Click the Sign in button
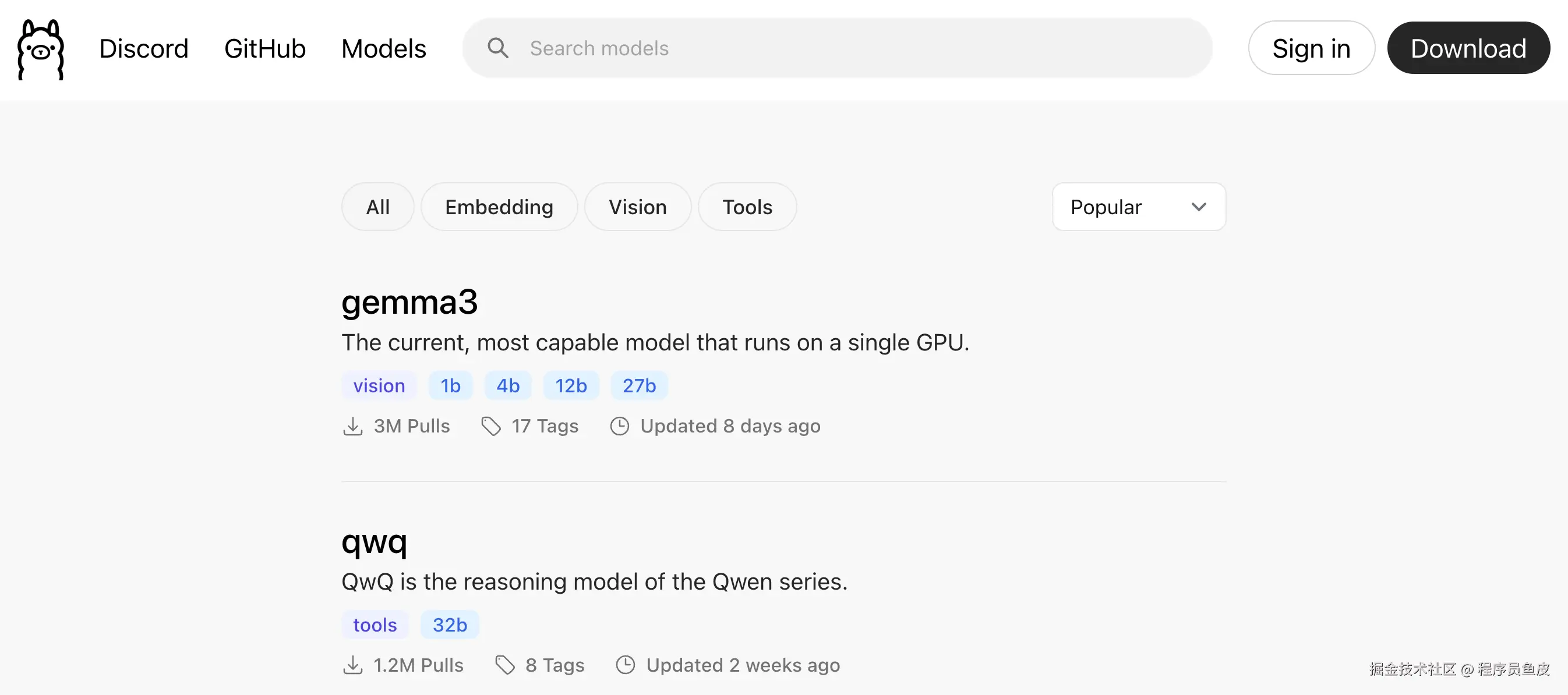Image resolution: width=1568 pixels, height=695 pixels. (1311, 49)
